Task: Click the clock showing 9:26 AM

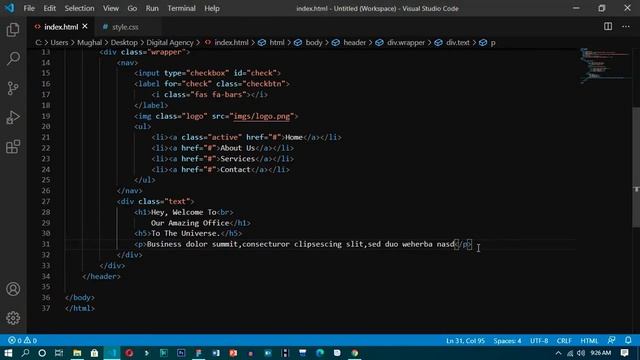Action: click(x=601, y=353)
